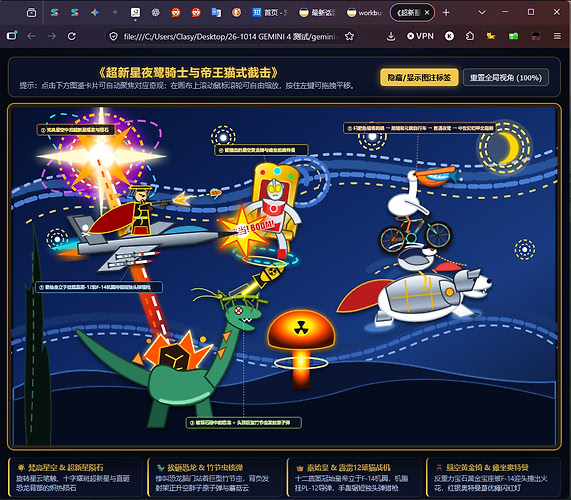Click the sun icon on the 梵高星空 card
This screenshot has height=500, width=571.
point(21,468)
